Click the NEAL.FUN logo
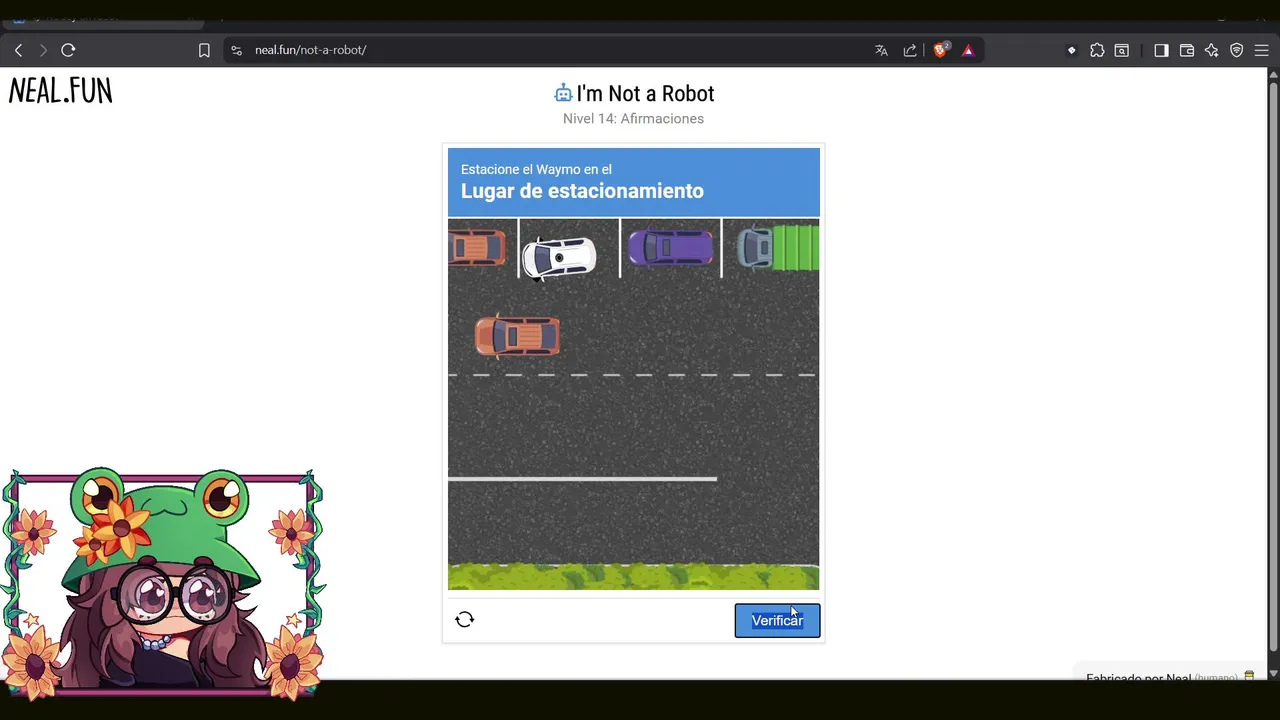The height and width of the screenshot is (720, 1280). pos(61,91)
